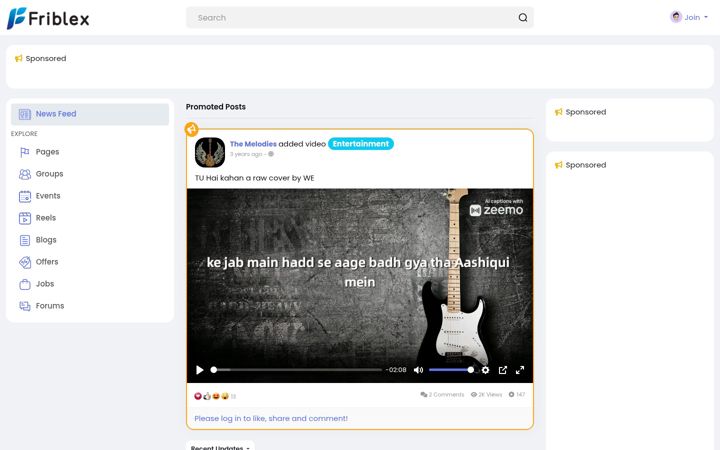Expand the Recent Updates dropdown
Viewport: 720px width, 450px height.
[220, 447]
